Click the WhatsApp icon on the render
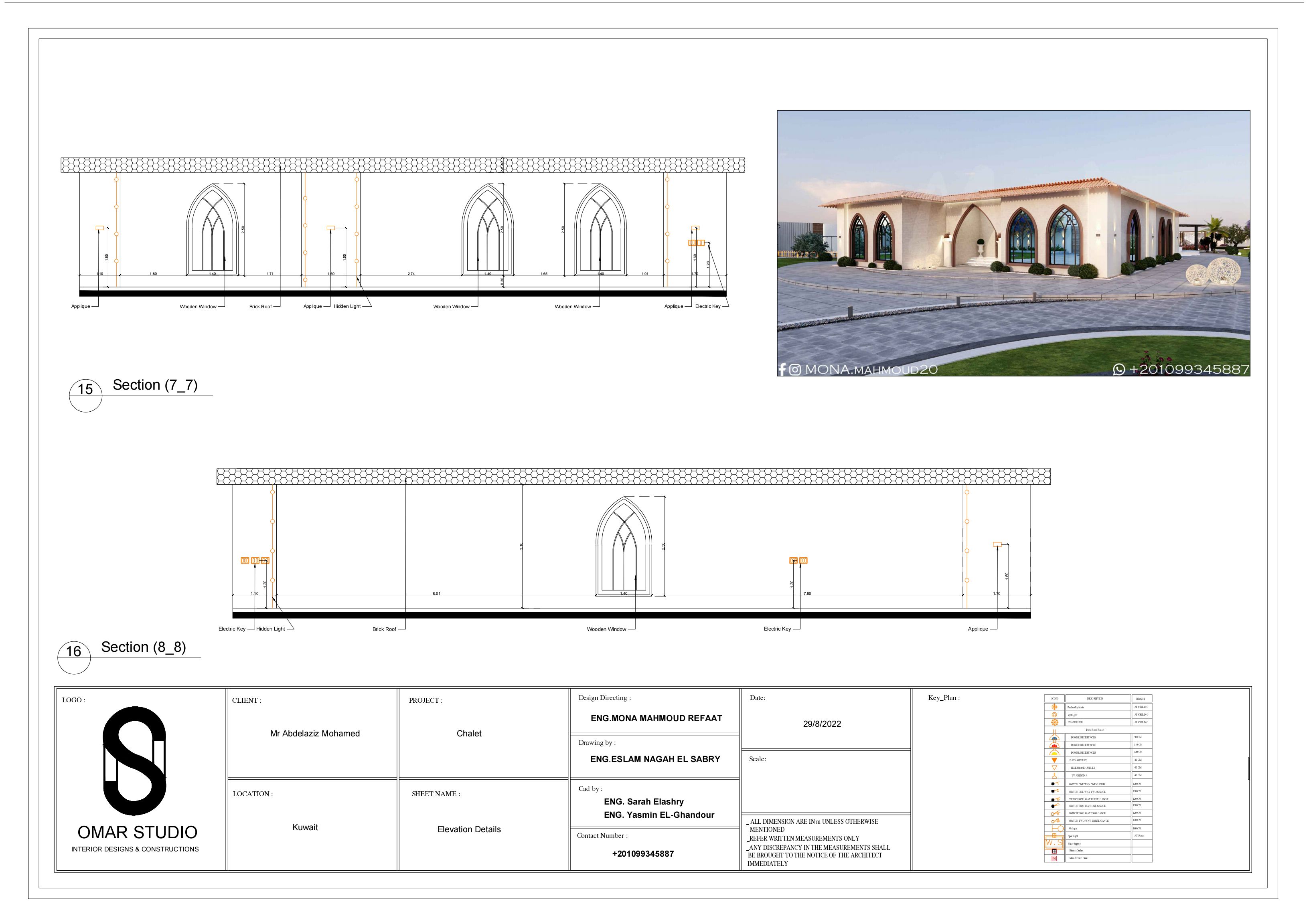The height and width of the screenshot is (924, 1309). pos(1119,370)
